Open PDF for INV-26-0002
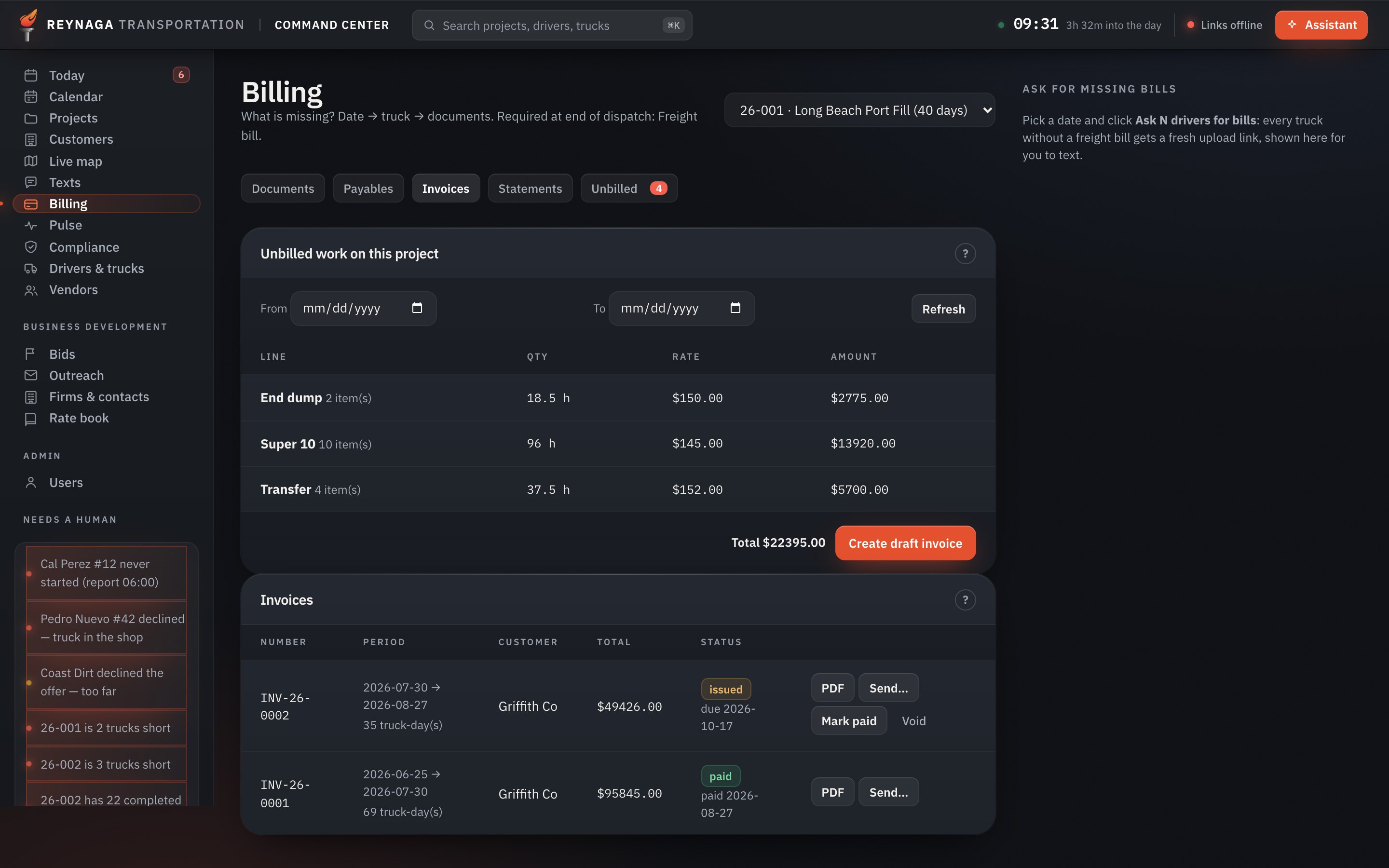This screenshot has width=1389, height=868. (x=832, y=688)
